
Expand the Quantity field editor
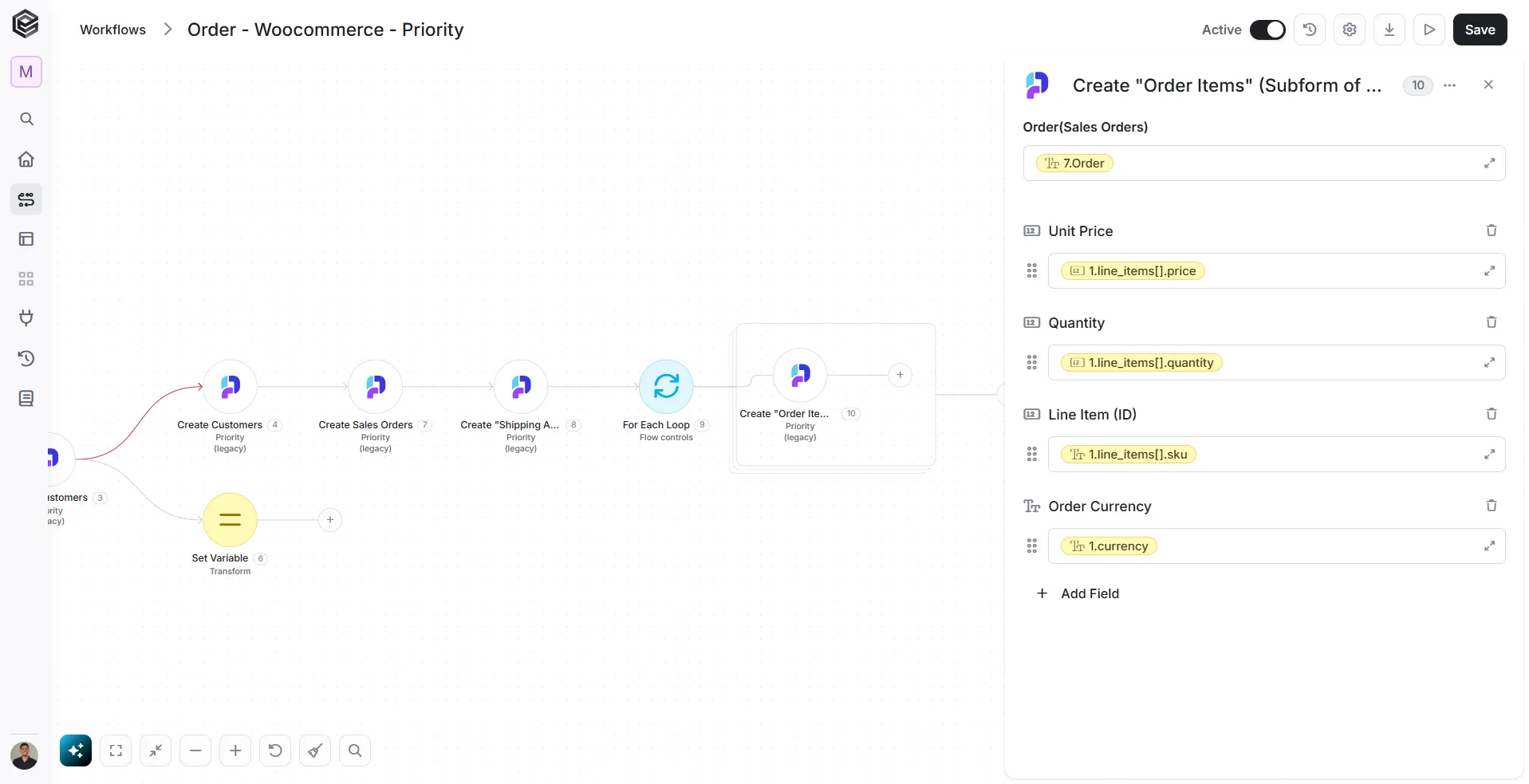(1489, 363)
